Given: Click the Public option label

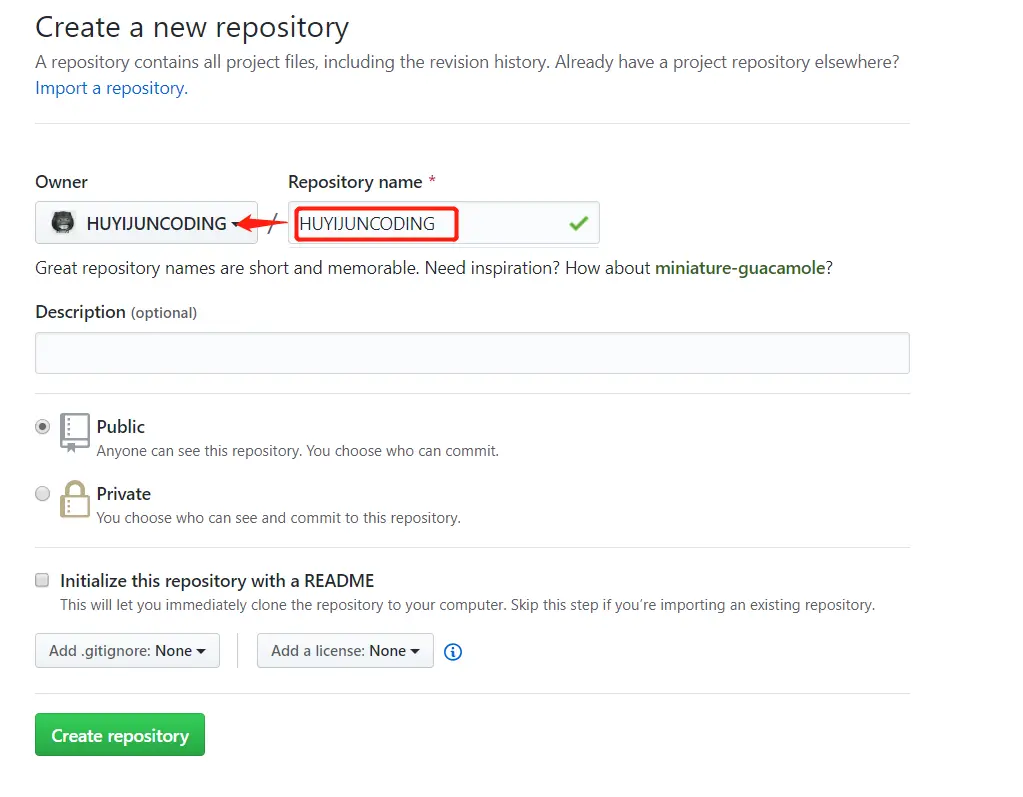Looking at the screenshot, I should (121, 426).
